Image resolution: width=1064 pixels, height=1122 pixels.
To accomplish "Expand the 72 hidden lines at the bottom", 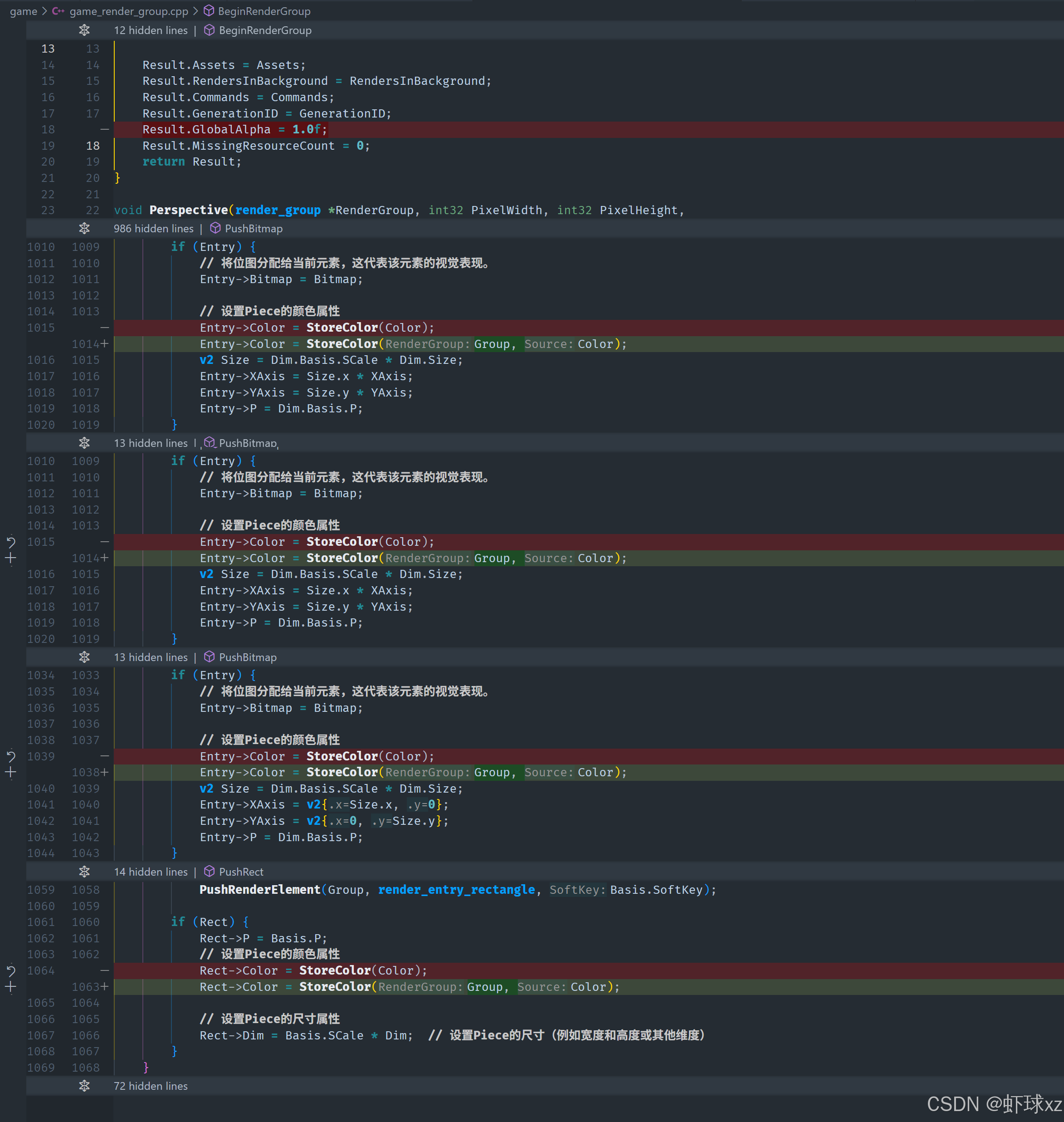I will 84,1086.
